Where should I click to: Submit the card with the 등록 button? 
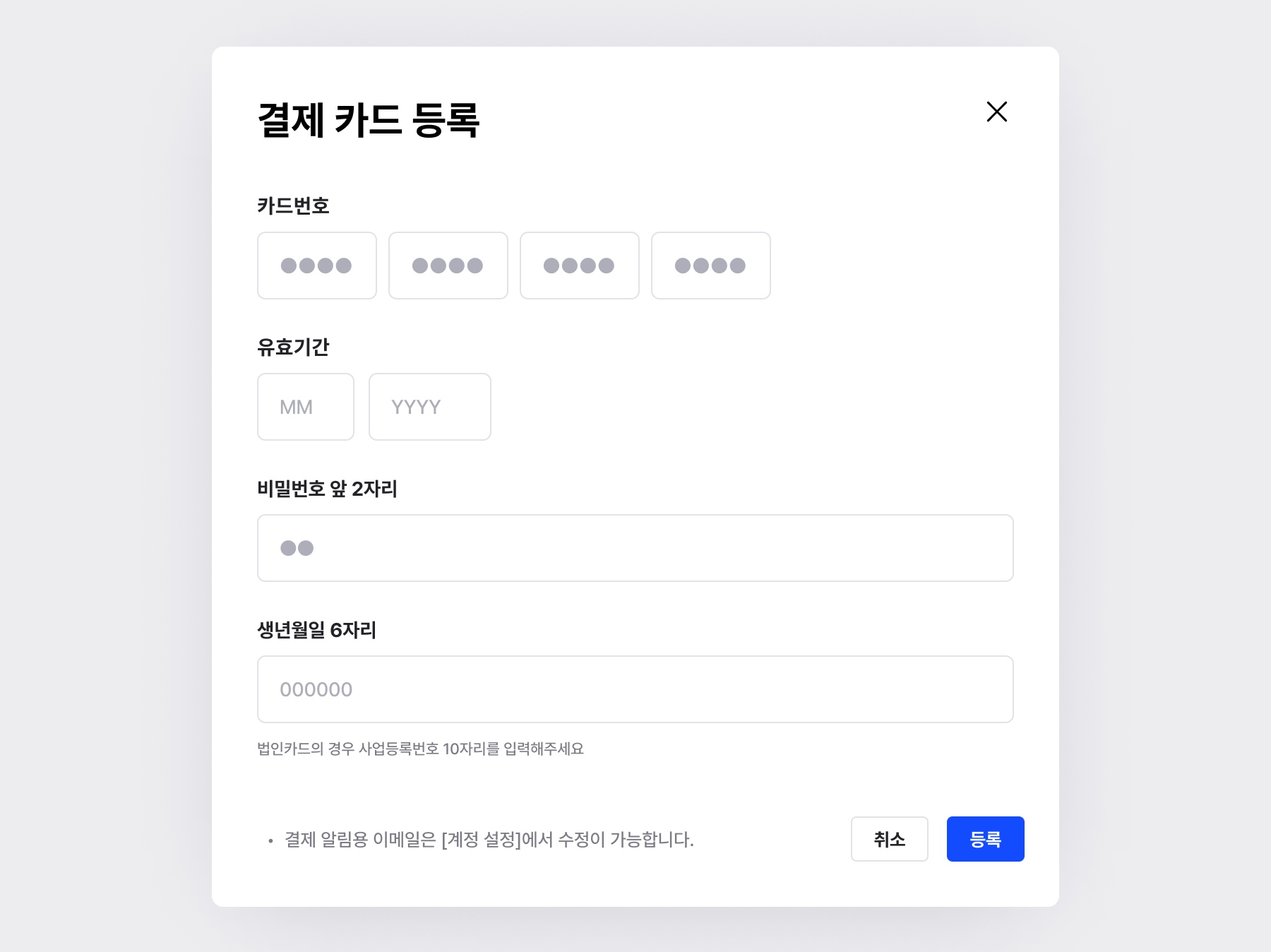(x=985, y=839)
